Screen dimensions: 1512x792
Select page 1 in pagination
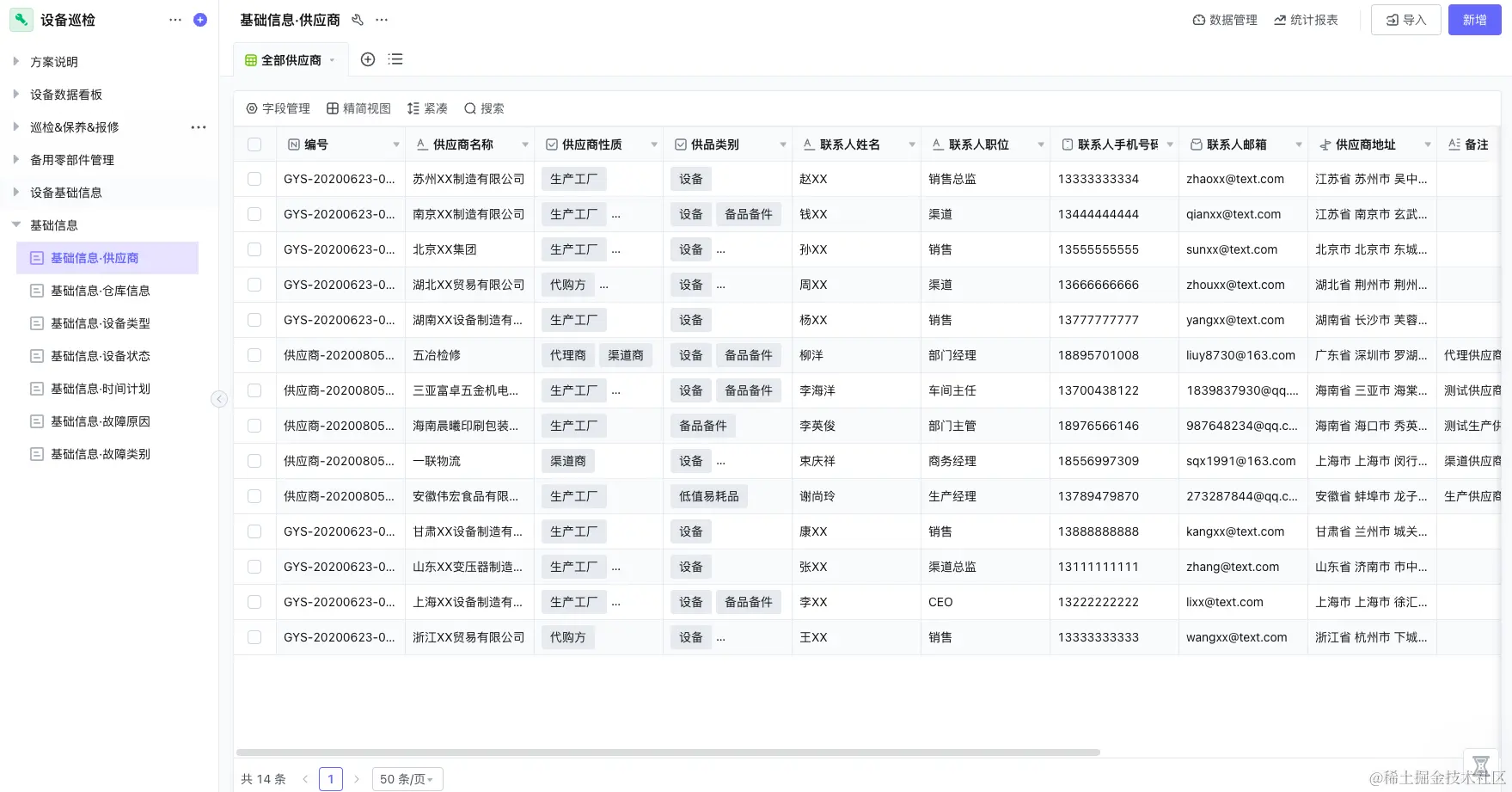click(x=331, y=779)
